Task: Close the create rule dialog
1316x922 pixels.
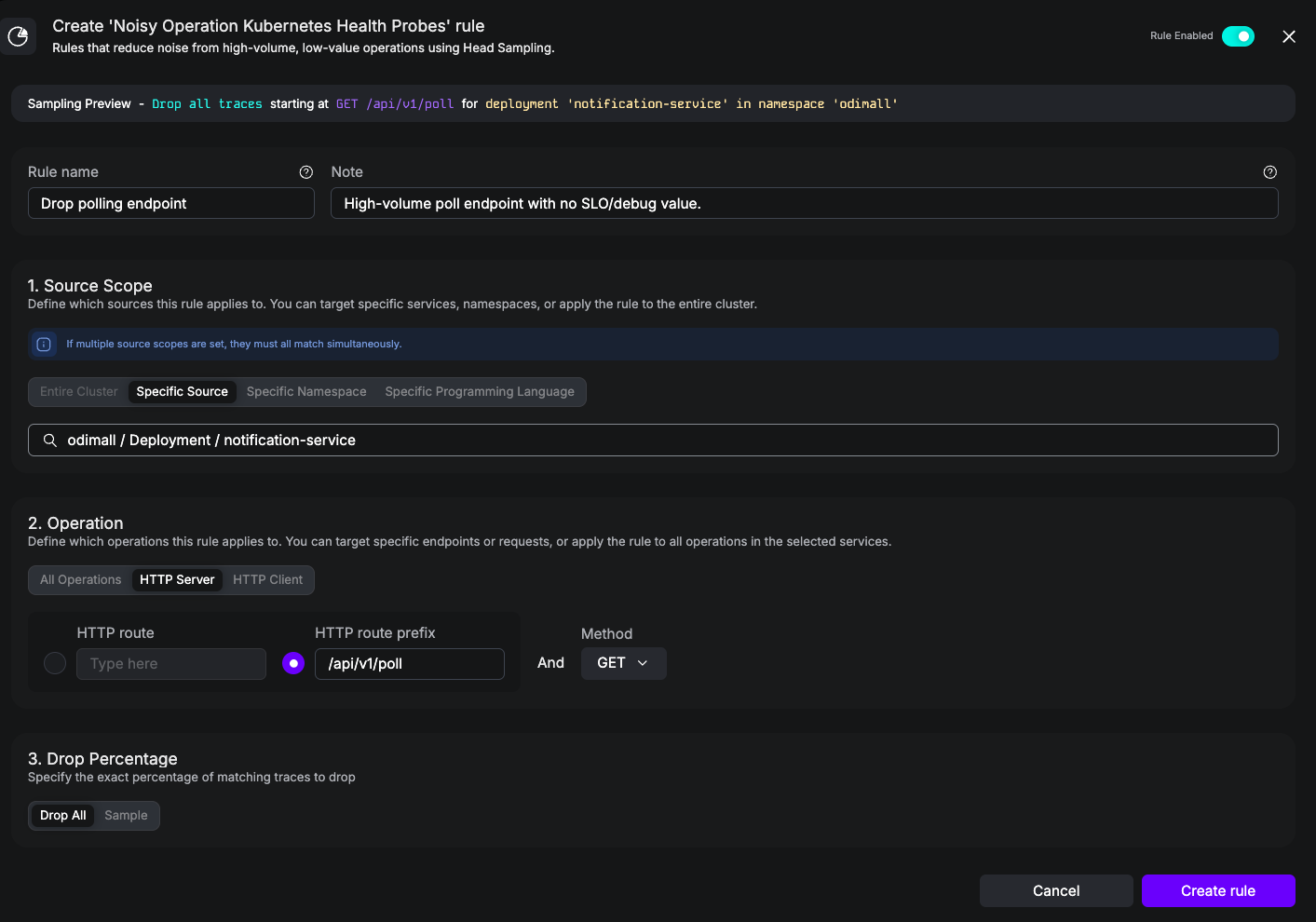Action: pyautogui.click(x=1289, y=36)
